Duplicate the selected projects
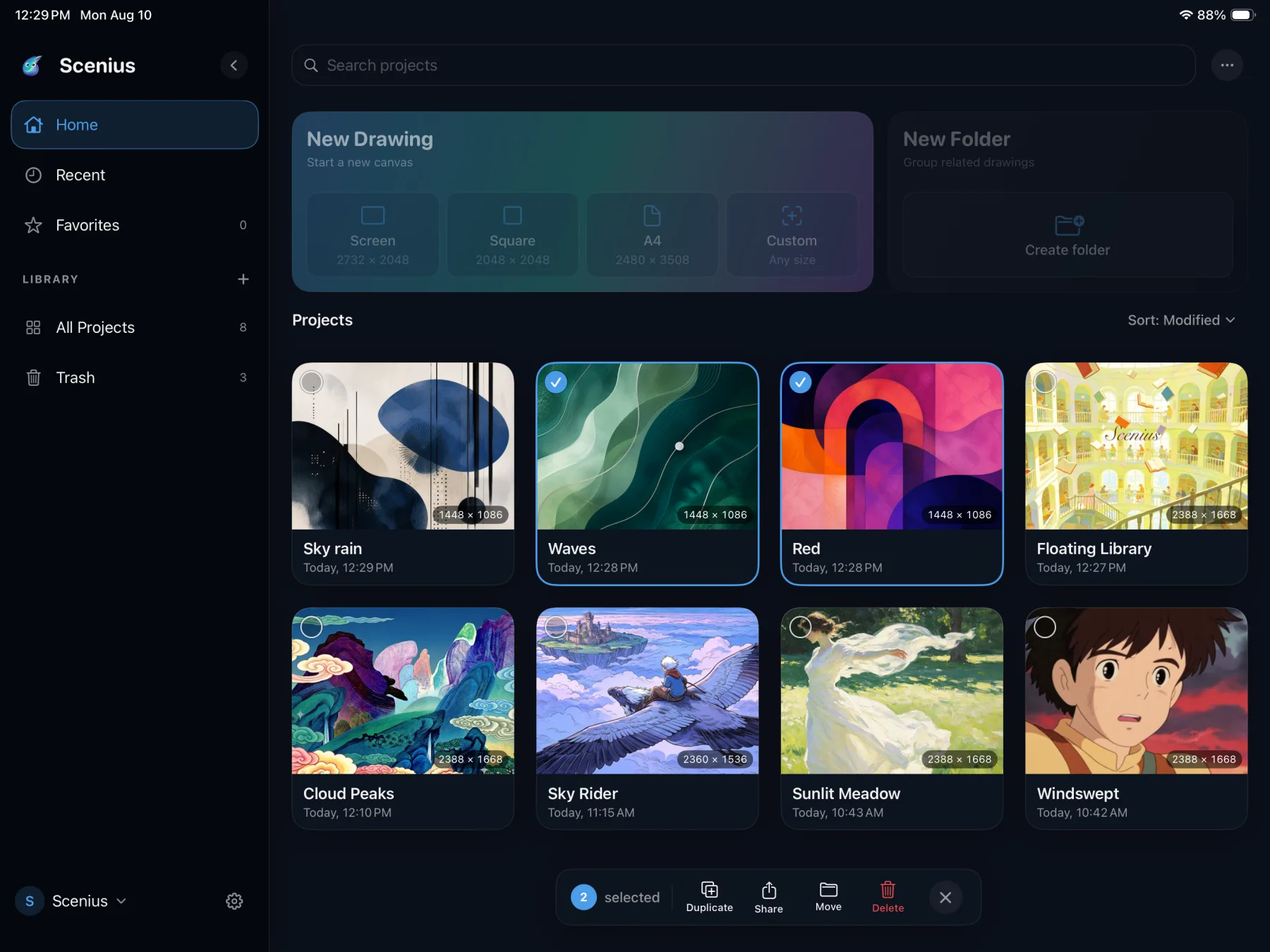The height and width of the screenshot is (952, 1270). [x=710, y=897]
